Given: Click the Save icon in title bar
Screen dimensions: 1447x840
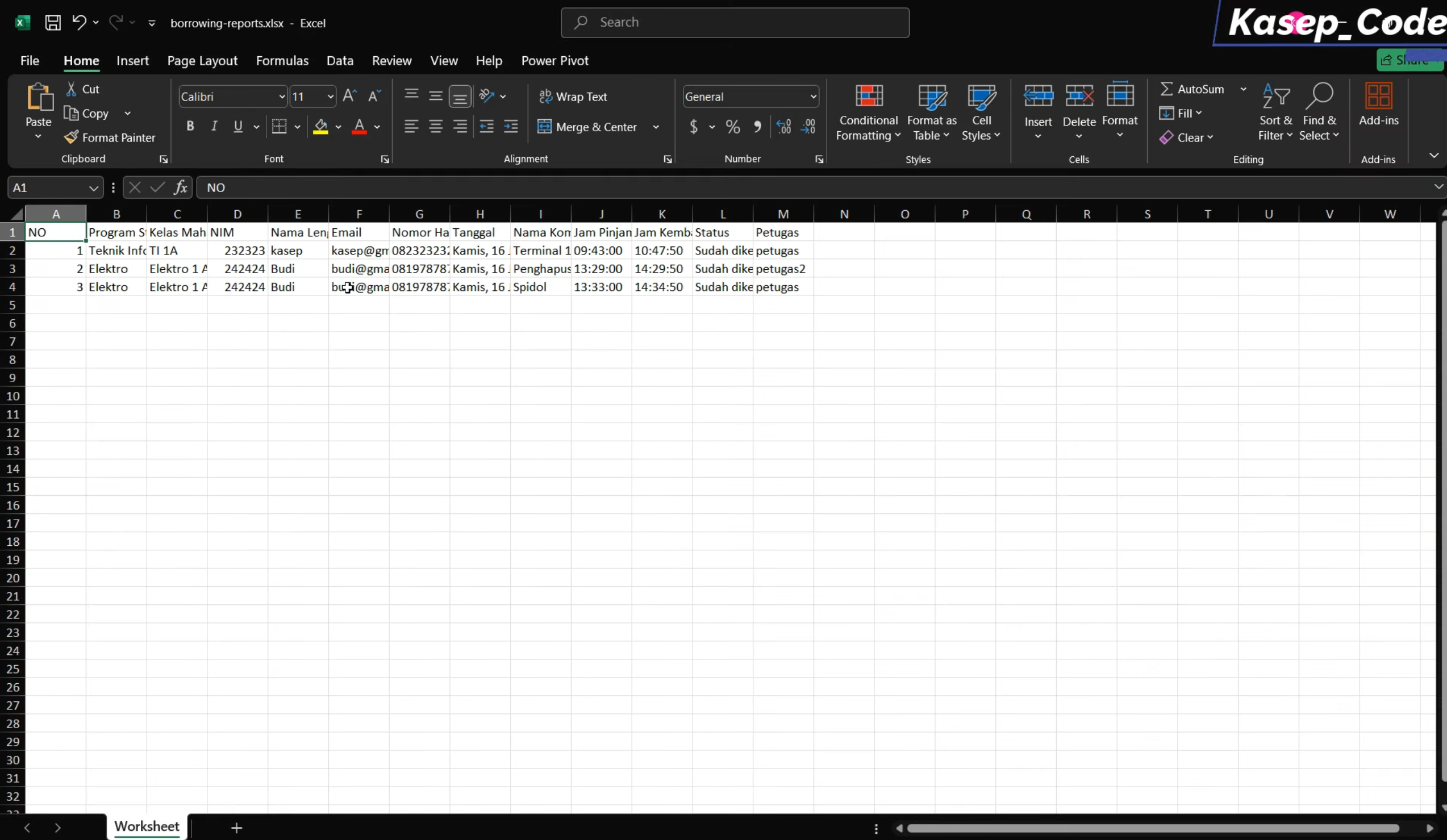Looking at the screenshot, I should (x=53, y=23).
